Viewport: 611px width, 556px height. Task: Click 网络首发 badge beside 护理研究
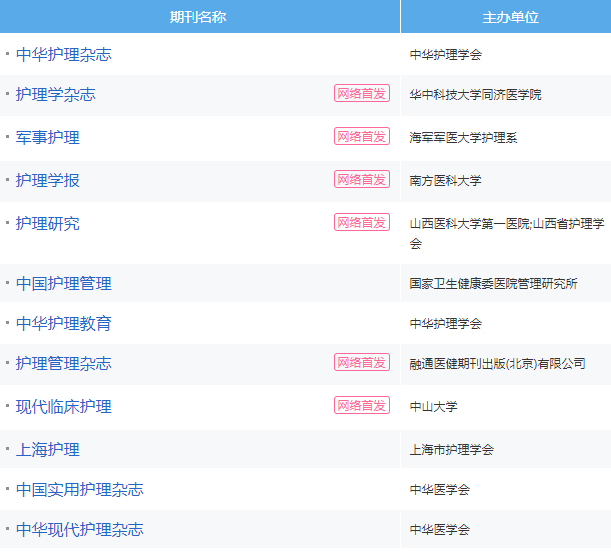pyautogui.click(x=362, y=222)
